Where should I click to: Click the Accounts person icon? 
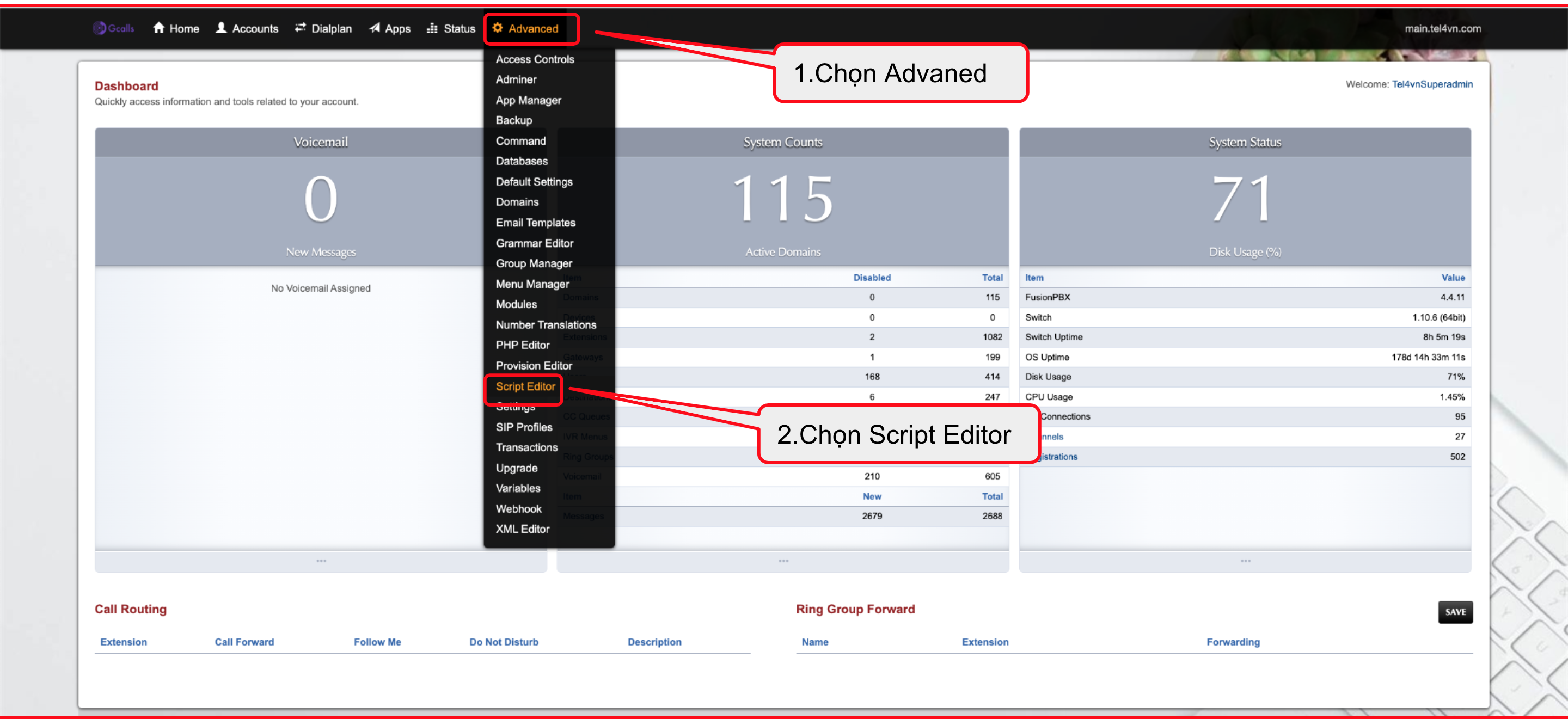point(222,28)
